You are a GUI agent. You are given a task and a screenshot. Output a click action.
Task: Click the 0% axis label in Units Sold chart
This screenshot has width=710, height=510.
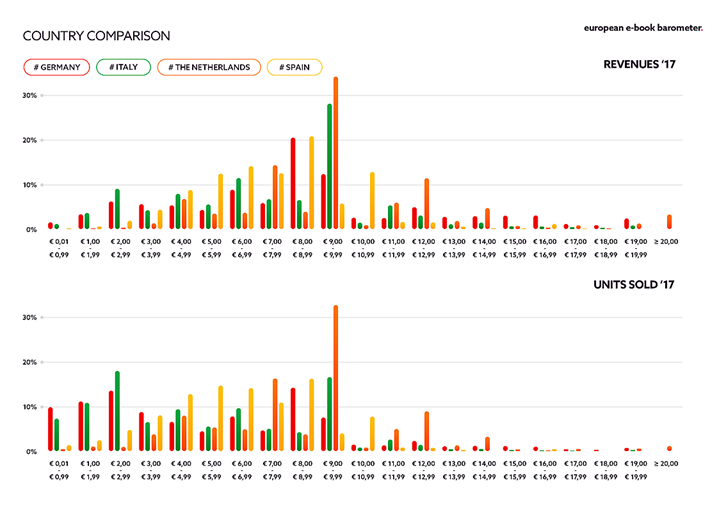coord(31,452)
